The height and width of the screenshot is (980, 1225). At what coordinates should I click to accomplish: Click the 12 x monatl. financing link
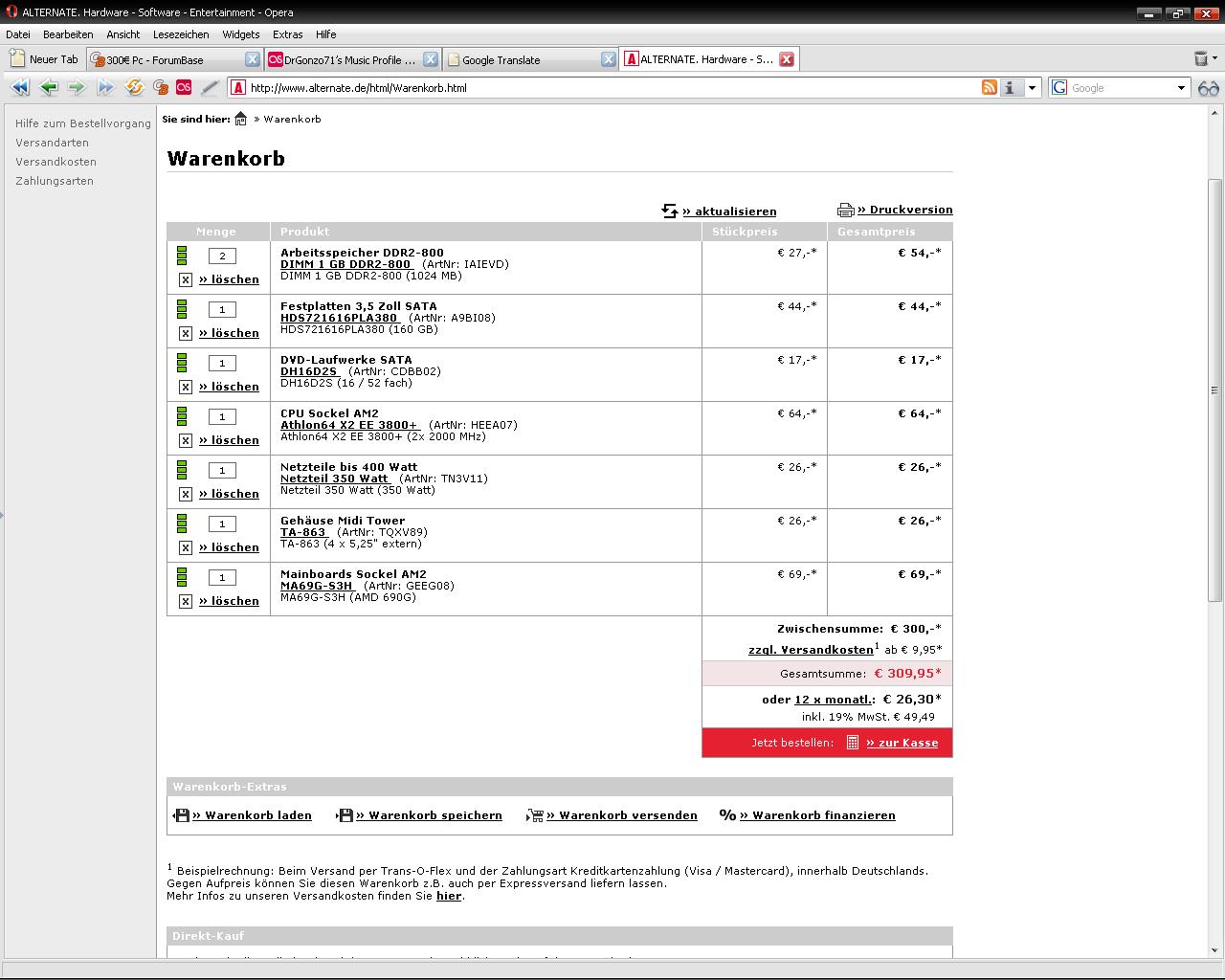[x=835, y=700]
